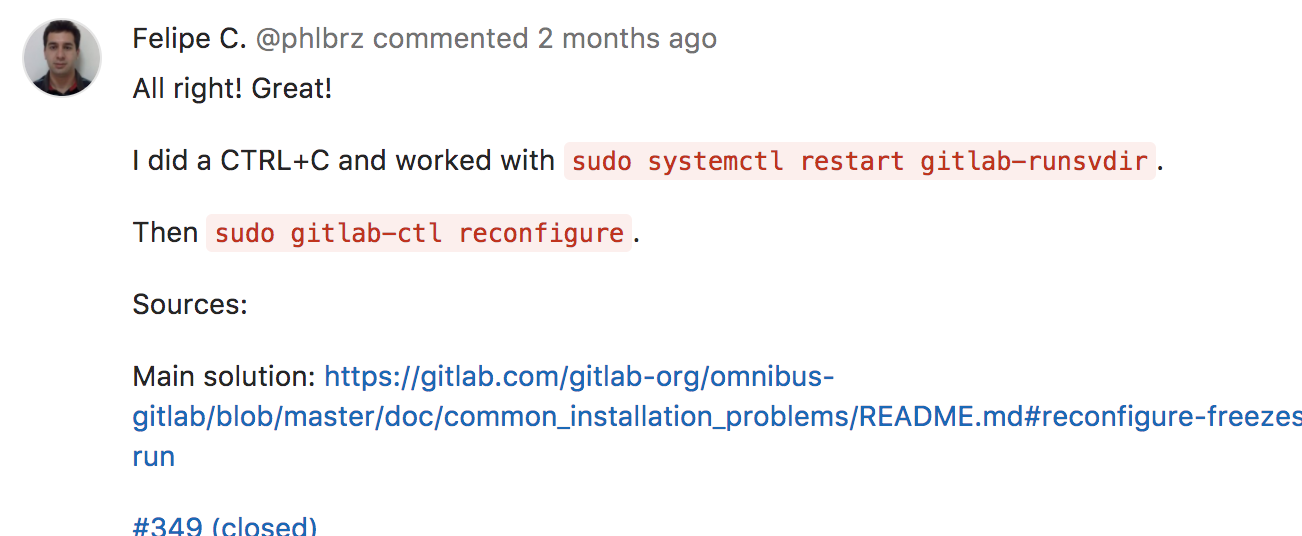
Task: Click the "Main solution:" label text
Action: tap(224, 377)
